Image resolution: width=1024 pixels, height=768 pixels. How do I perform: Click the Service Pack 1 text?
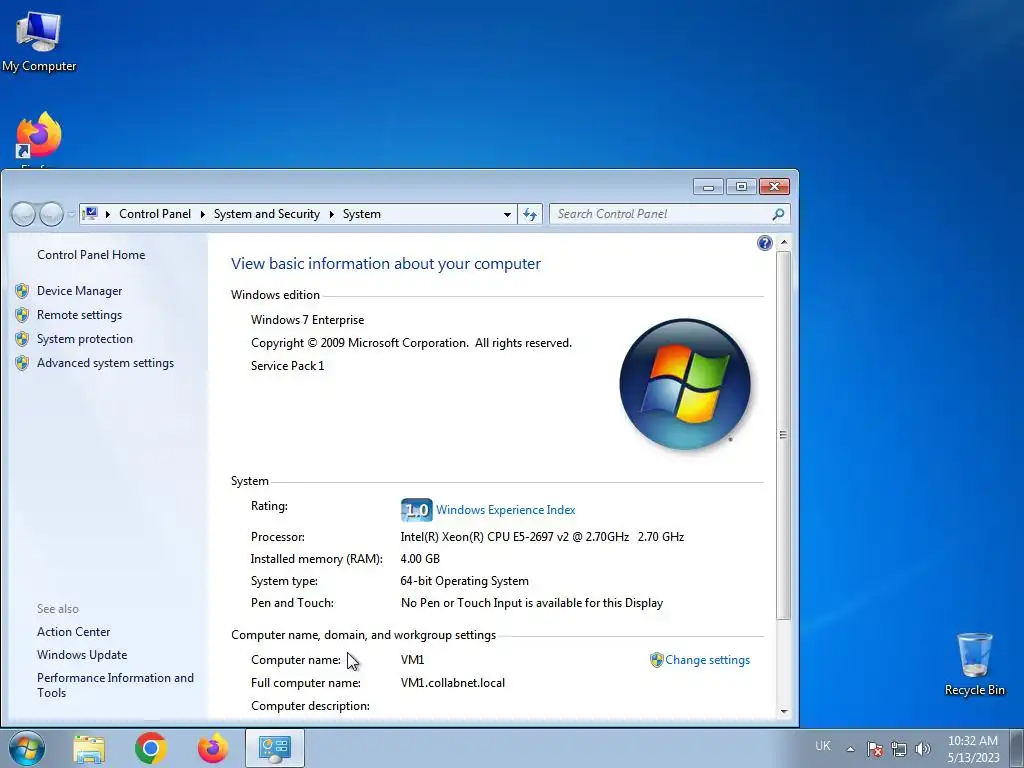tap(287, 366)
